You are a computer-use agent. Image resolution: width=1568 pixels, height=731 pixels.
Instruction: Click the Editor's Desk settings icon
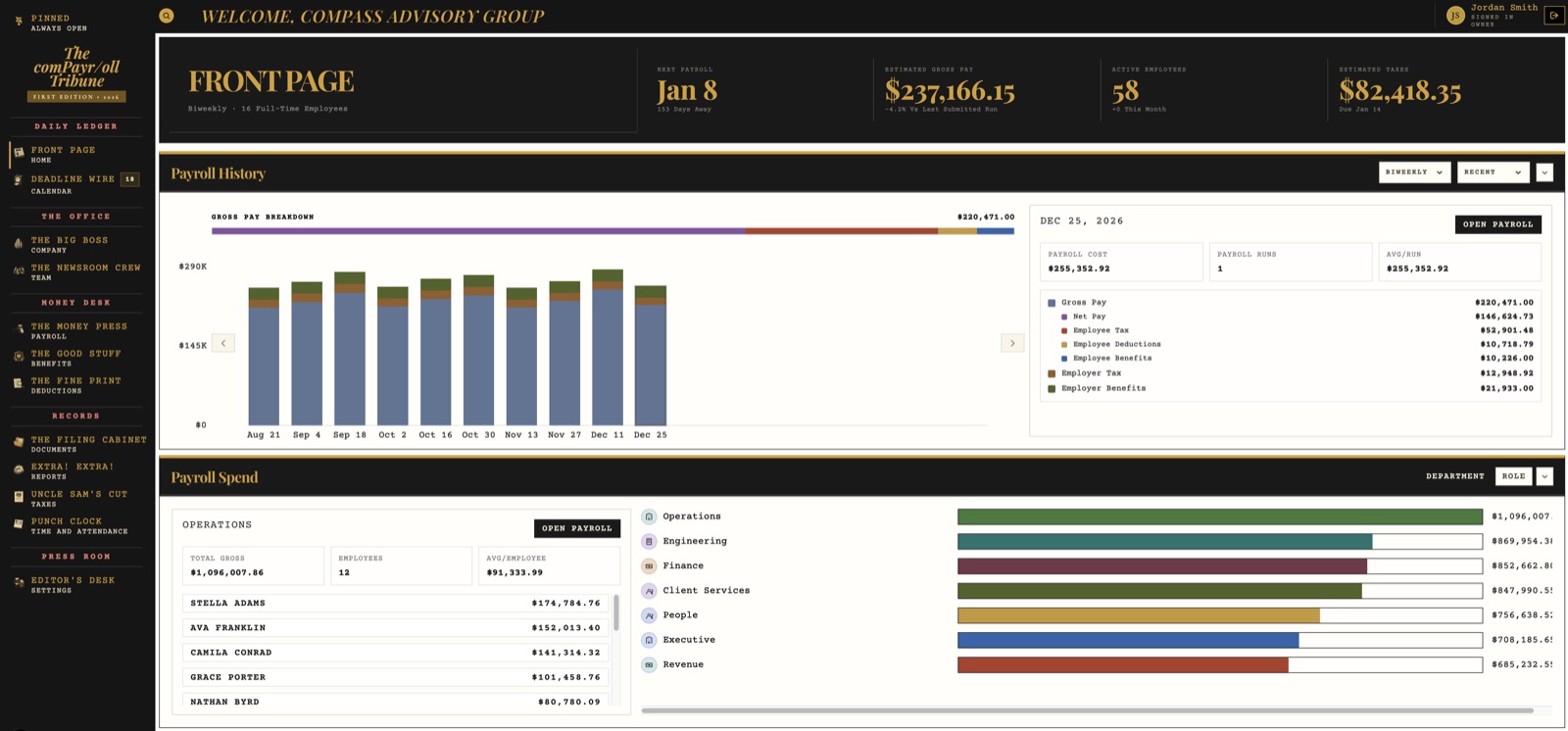19,583
